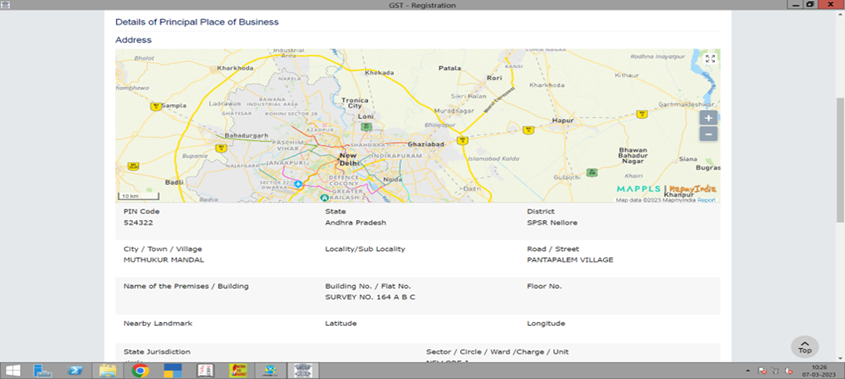Viewport: 845px width, 379px height.
Task: Select road value PANTAPALEM VILLAGE
Action: tap(570, 259)
